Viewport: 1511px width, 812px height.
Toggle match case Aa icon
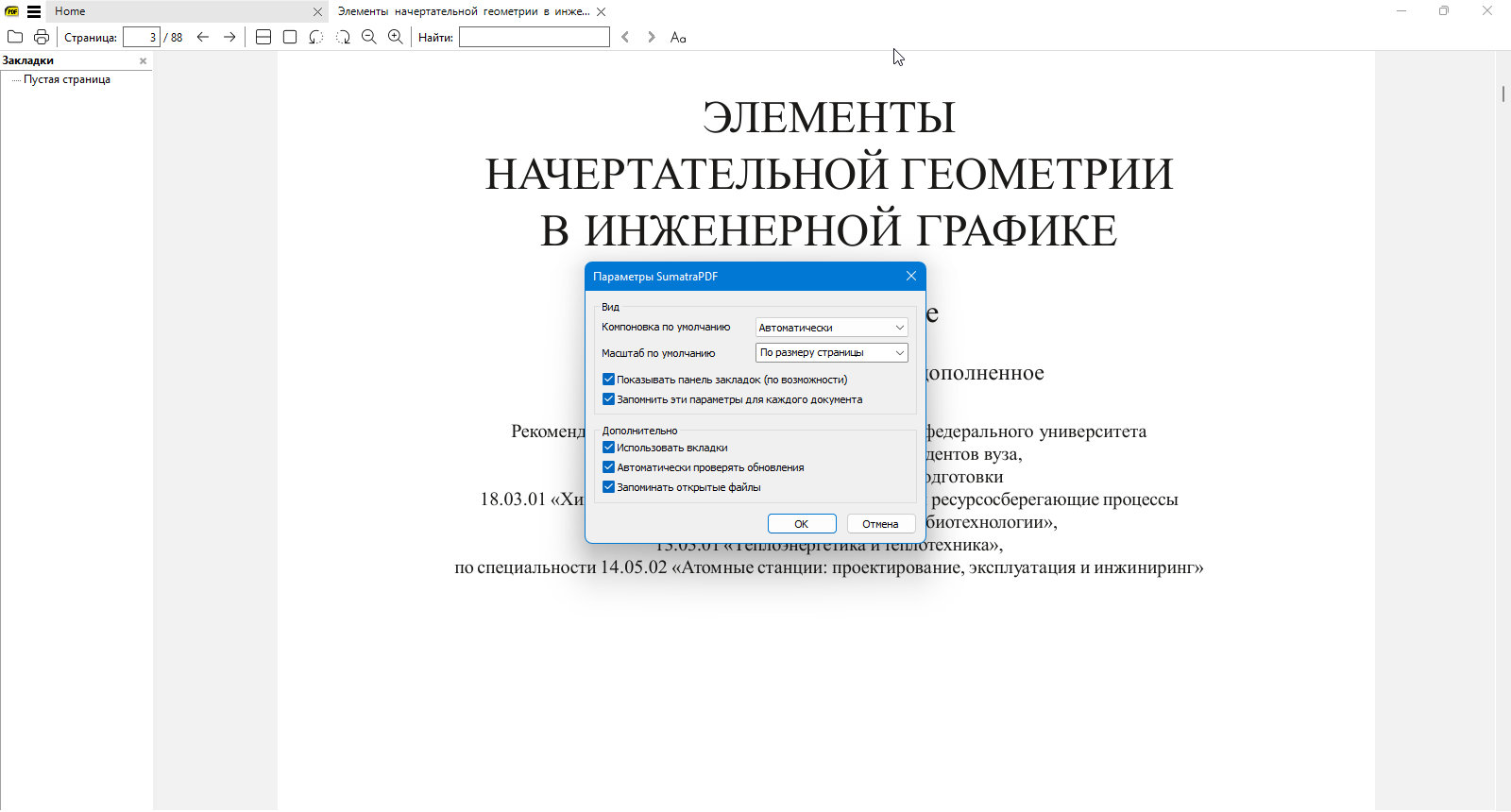pos(678,37)
